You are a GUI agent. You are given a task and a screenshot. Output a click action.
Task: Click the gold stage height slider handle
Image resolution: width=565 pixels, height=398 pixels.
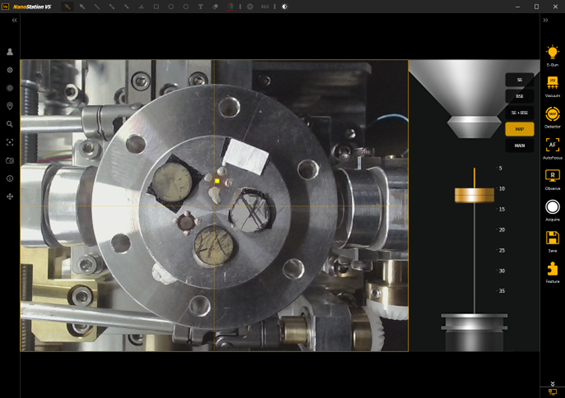[x=474, y=195]
